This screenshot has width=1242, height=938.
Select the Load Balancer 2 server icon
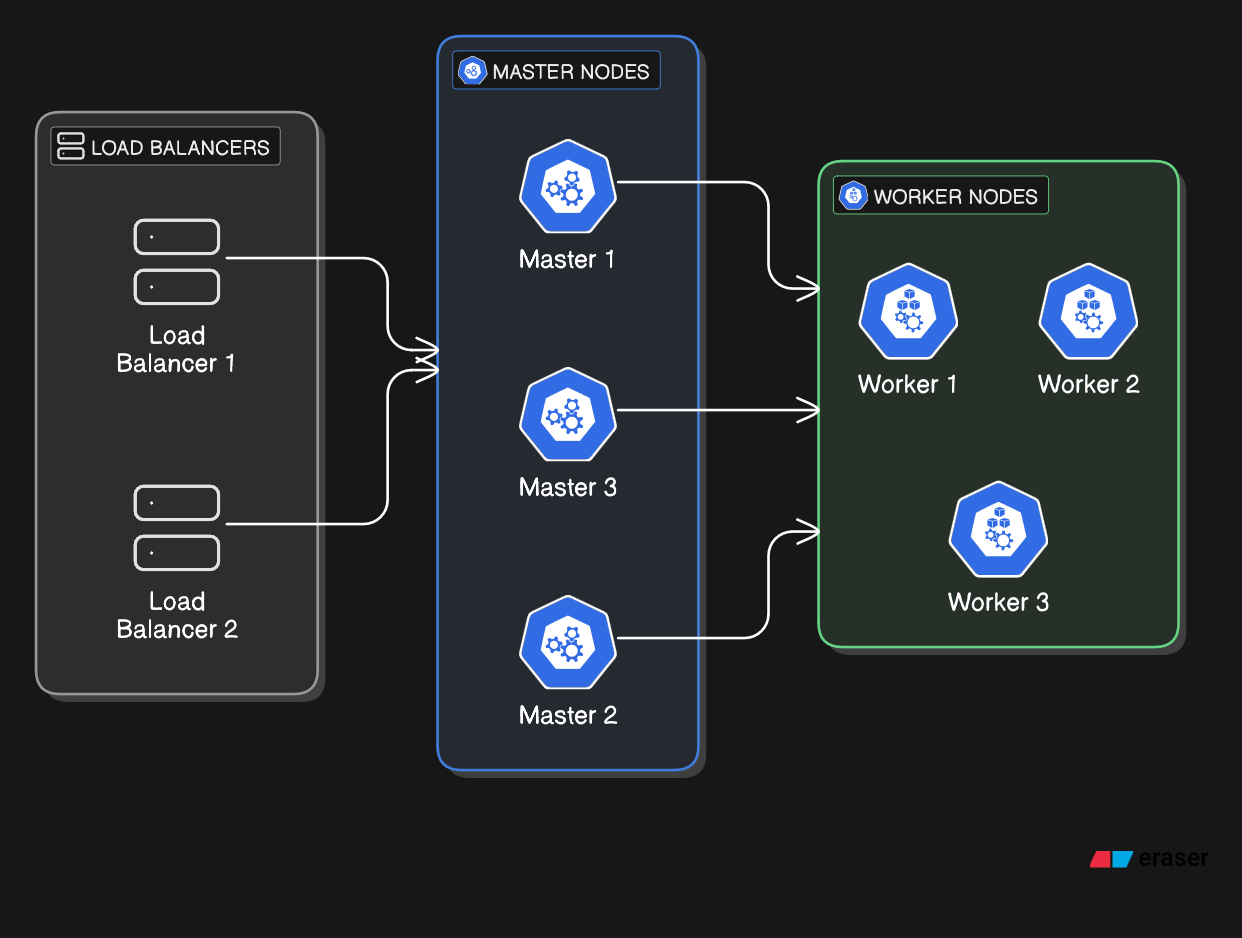(177, 528)
